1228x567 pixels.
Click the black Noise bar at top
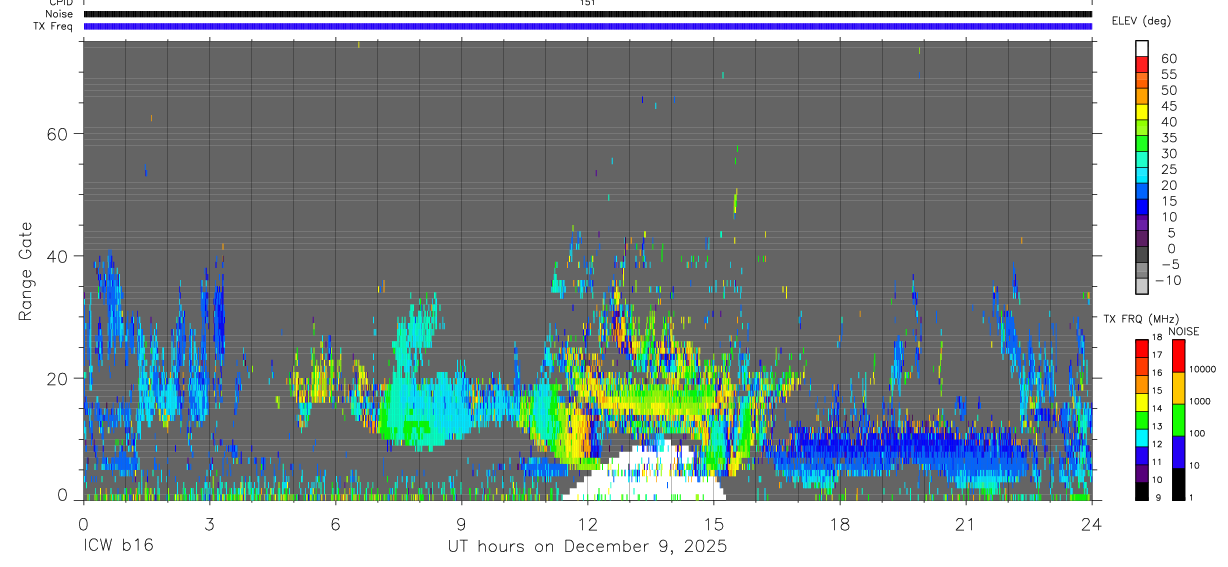(587, 14)
